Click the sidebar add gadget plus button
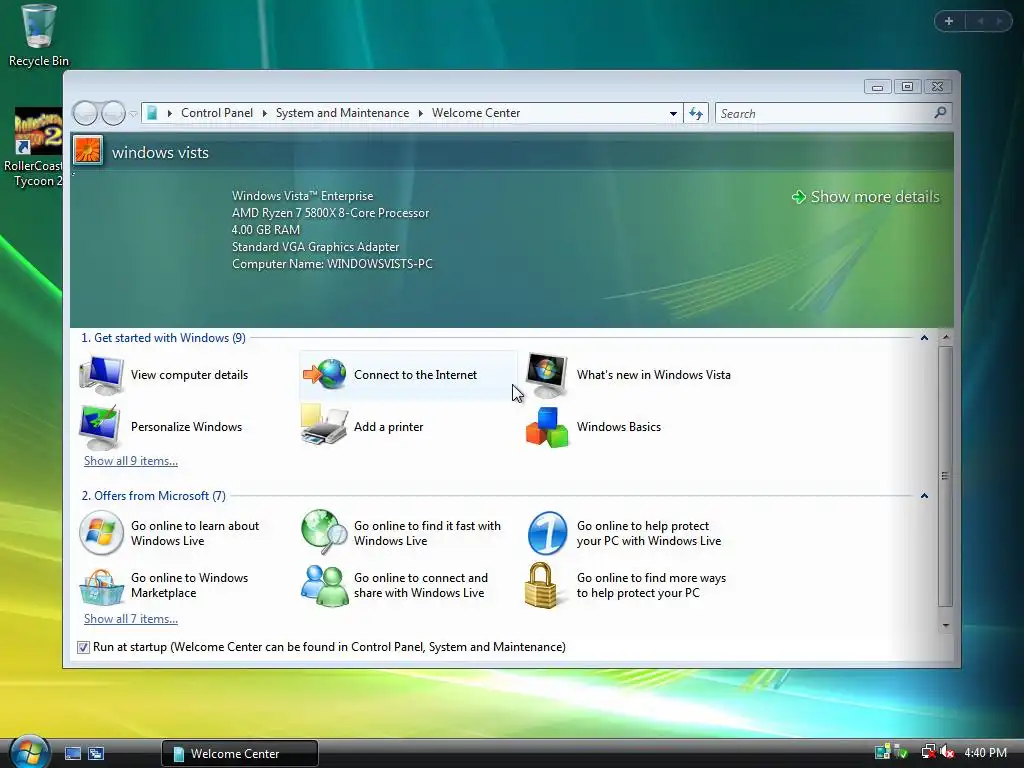The height and width of the screenshot is (768, 1024). pos(949,22)
